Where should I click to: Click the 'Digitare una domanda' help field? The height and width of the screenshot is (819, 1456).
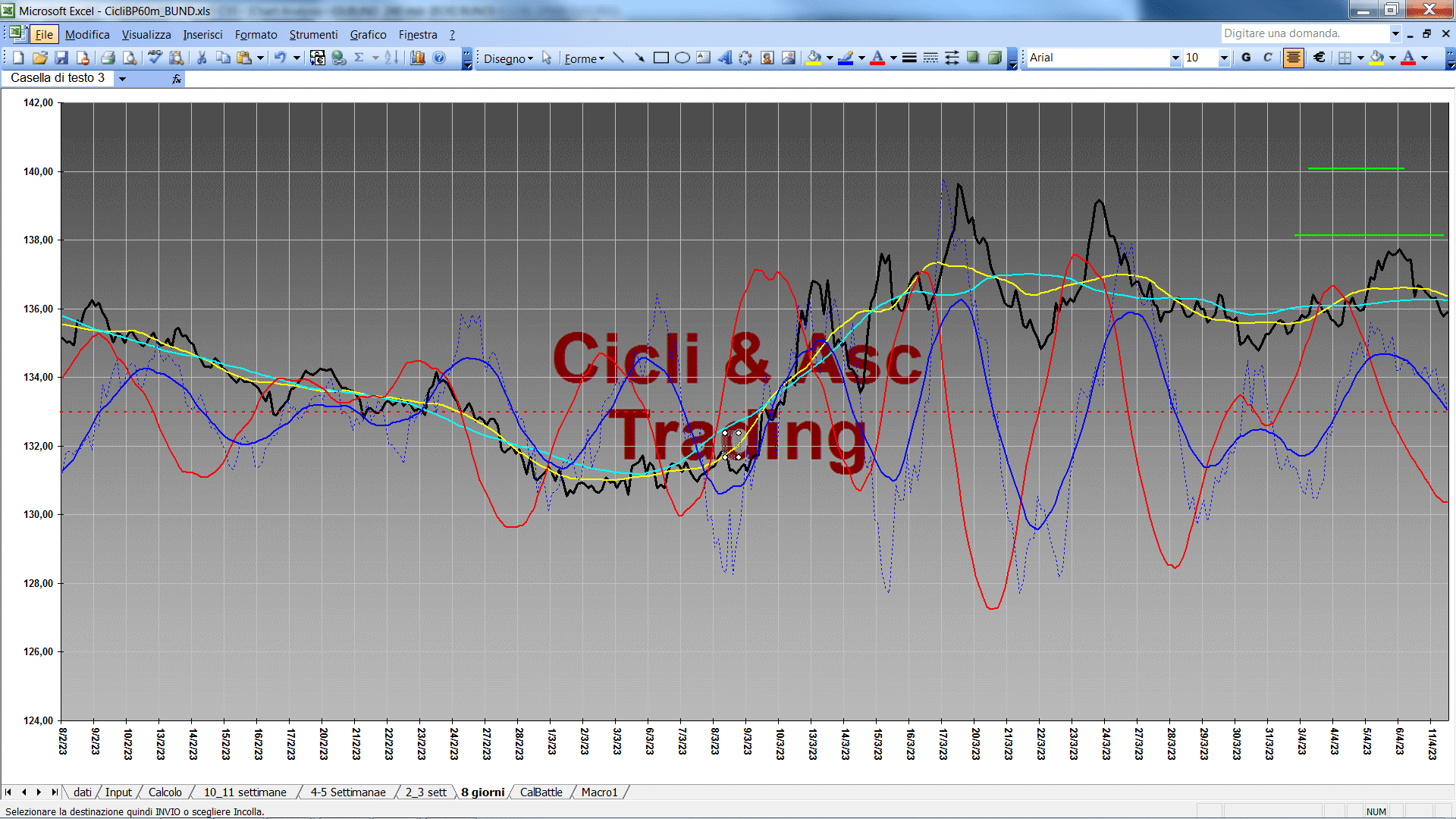click(x=1304, y=33)
